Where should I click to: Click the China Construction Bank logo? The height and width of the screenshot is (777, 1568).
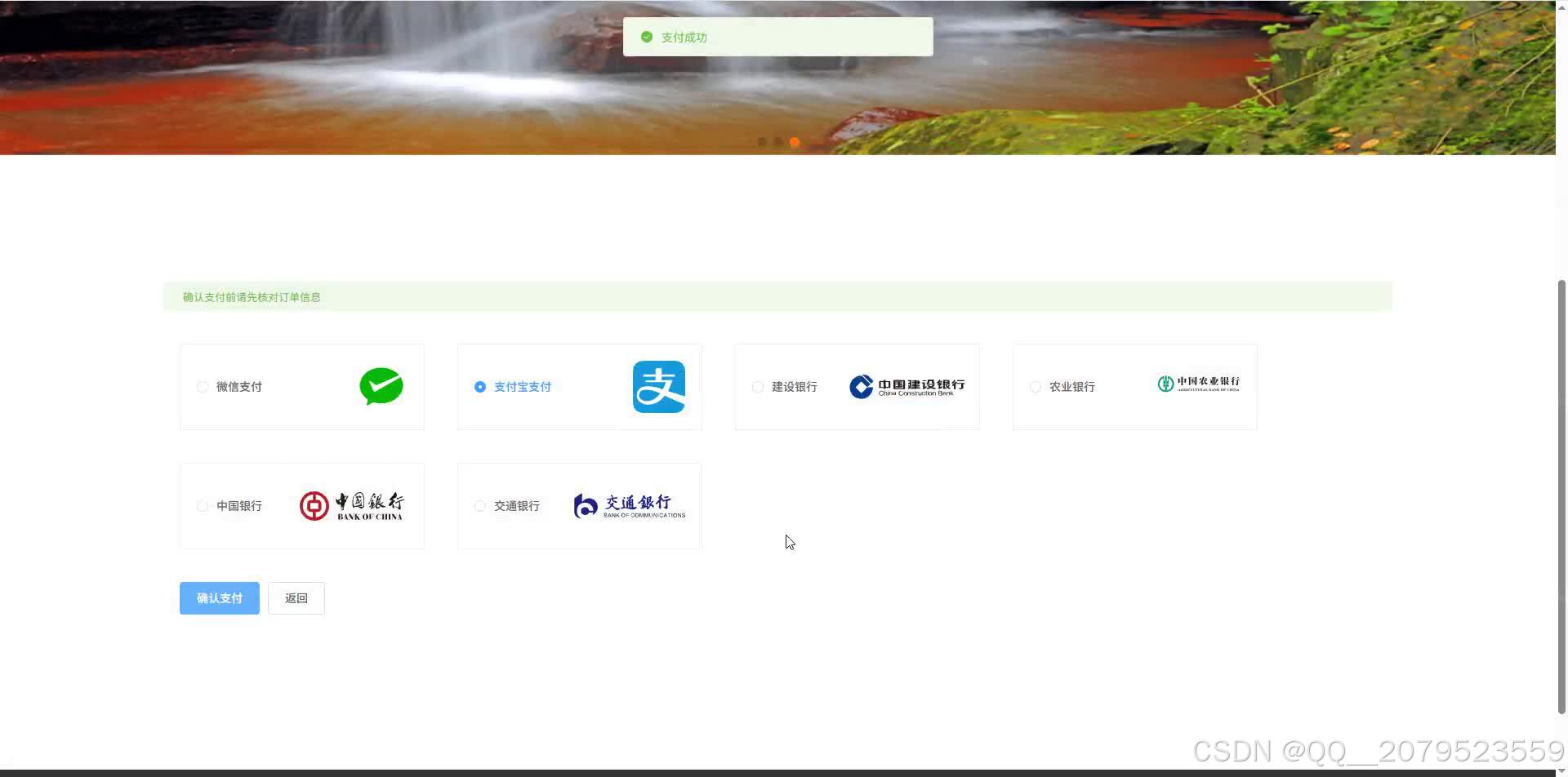point(906,386)
